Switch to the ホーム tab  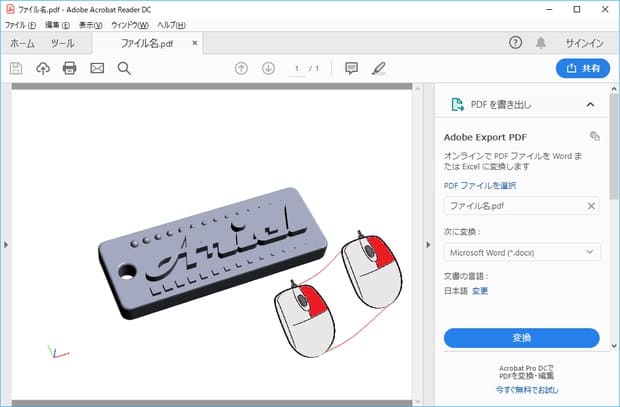tap(22, 43)
